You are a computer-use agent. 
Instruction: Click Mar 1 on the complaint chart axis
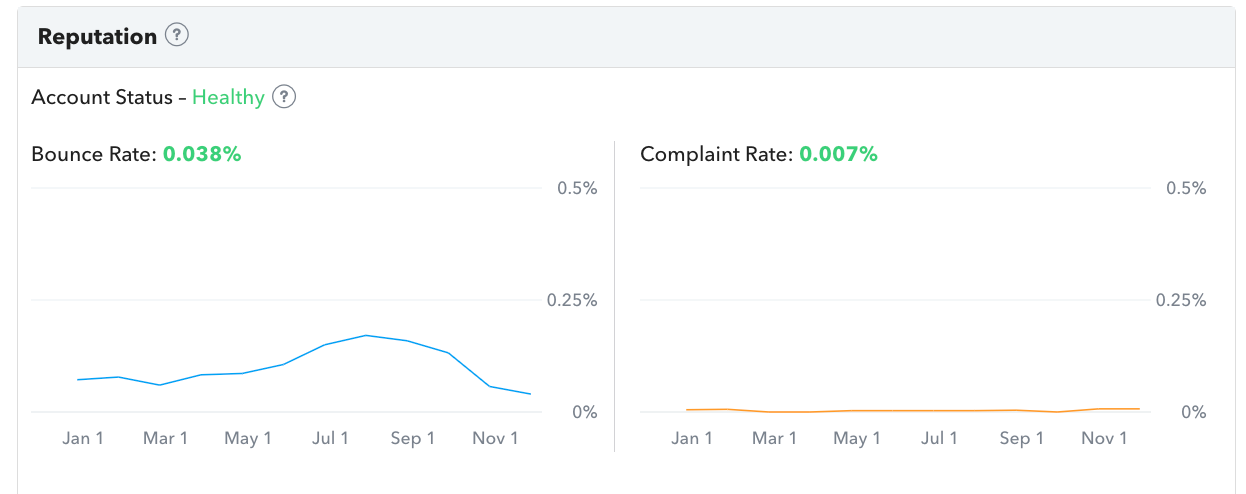[x=774, y=438]
